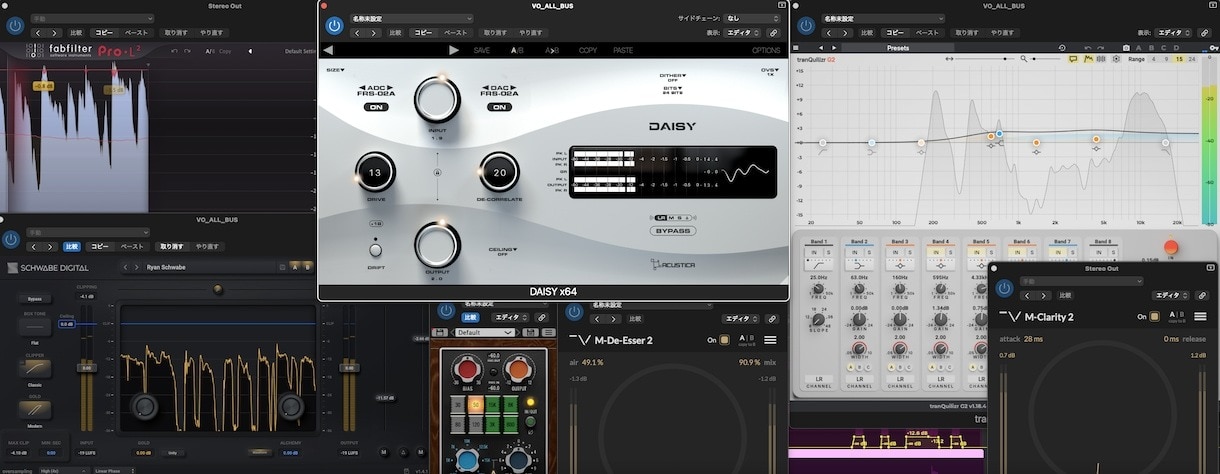Image resolution: width=1220 pixels, height=474 pixels.
Task: Toggle the DAISY plugin power button
Action: click(x=334, y=25)
